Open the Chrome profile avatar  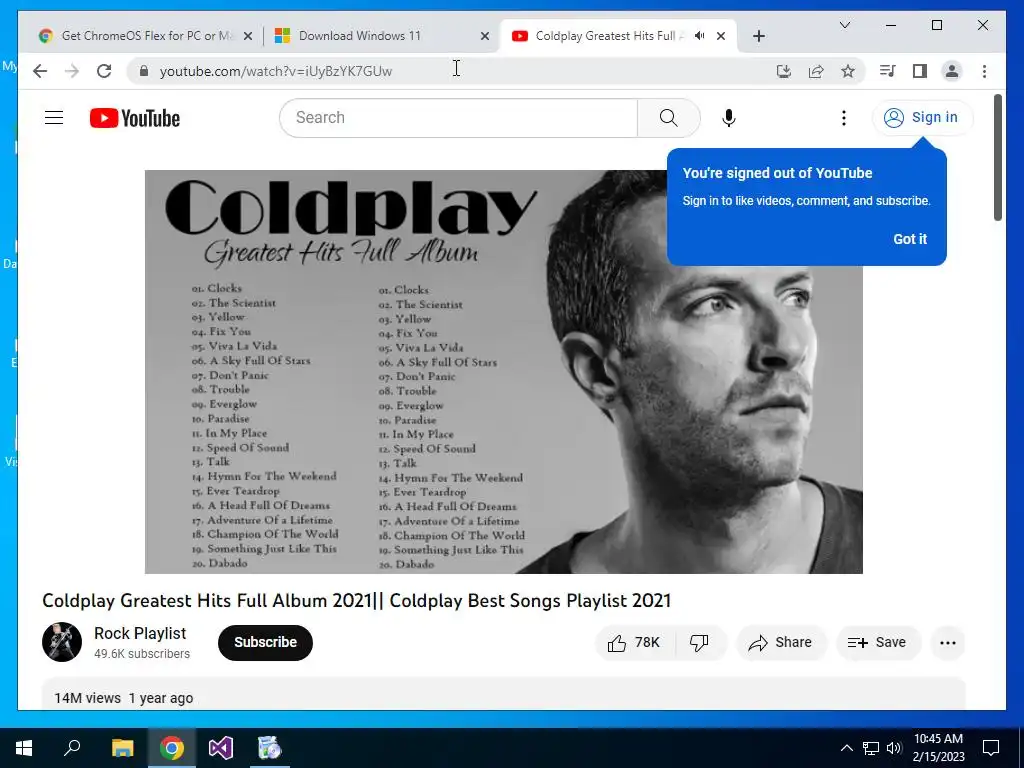[x=952, y=71]
